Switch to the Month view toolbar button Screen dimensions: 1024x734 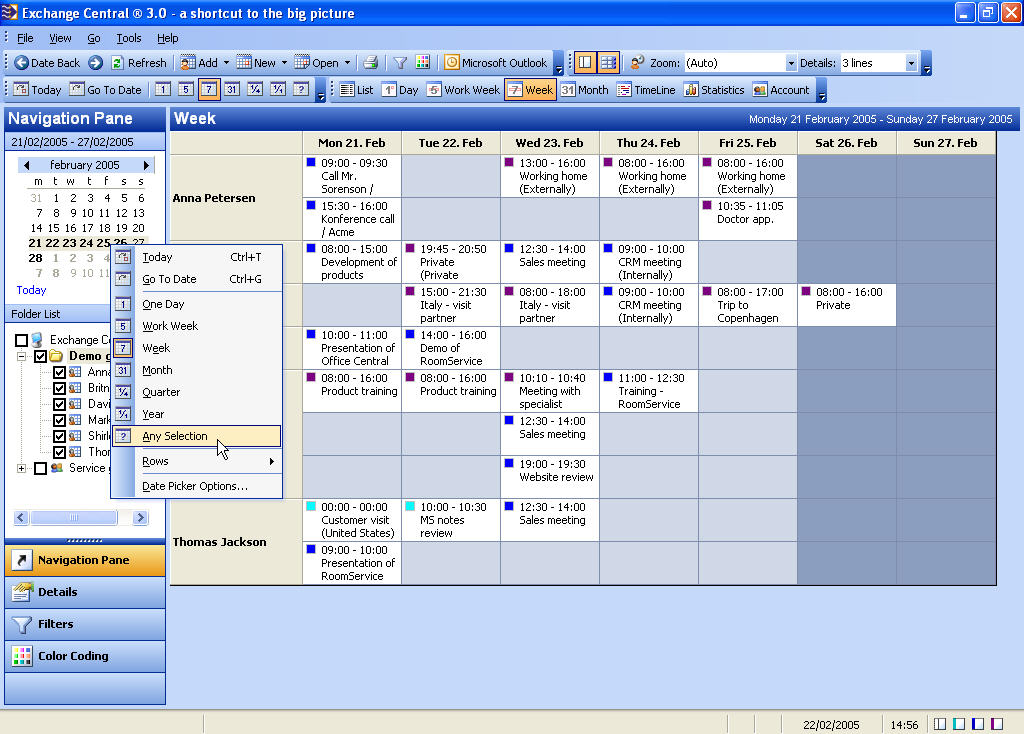click(584, 89)
